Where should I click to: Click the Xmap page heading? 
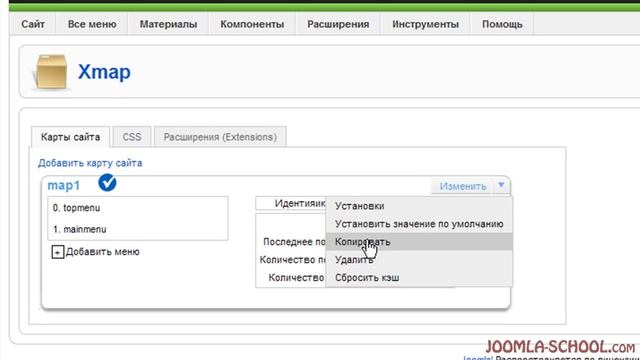coord(104,72)
